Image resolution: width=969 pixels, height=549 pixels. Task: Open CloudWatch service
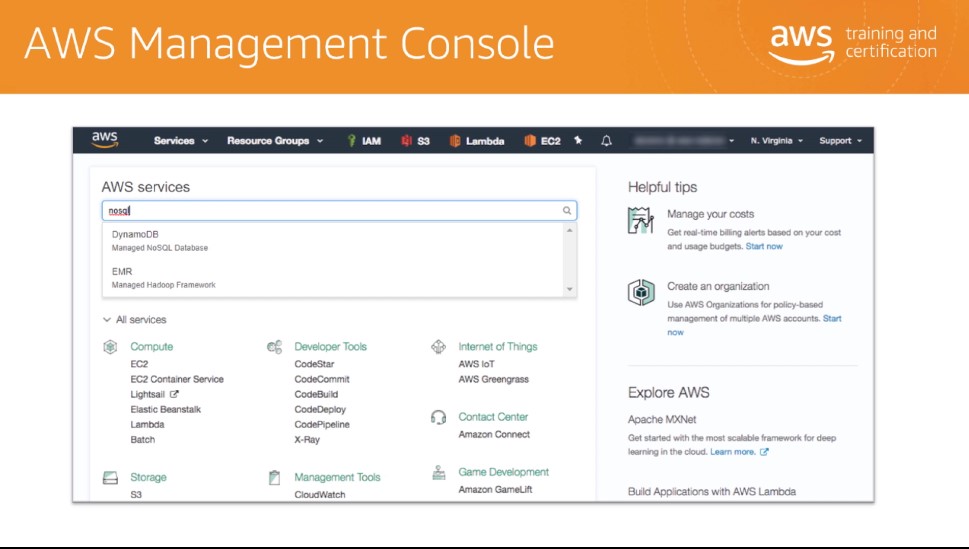click(x=319, y=495)
